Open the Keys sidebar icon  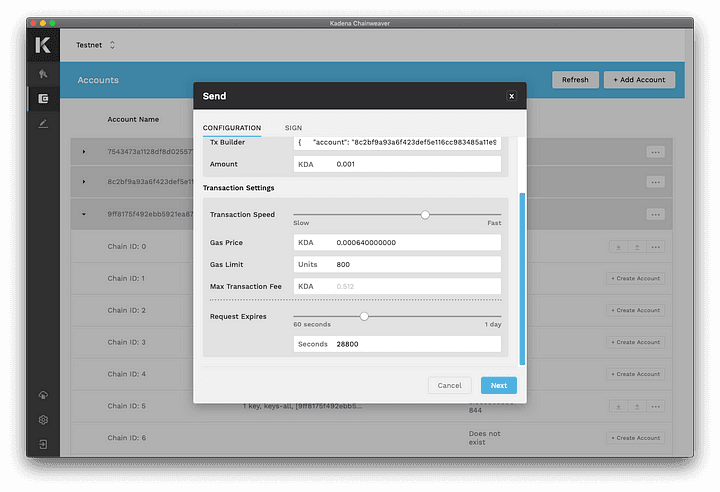(x=43, y=74)
